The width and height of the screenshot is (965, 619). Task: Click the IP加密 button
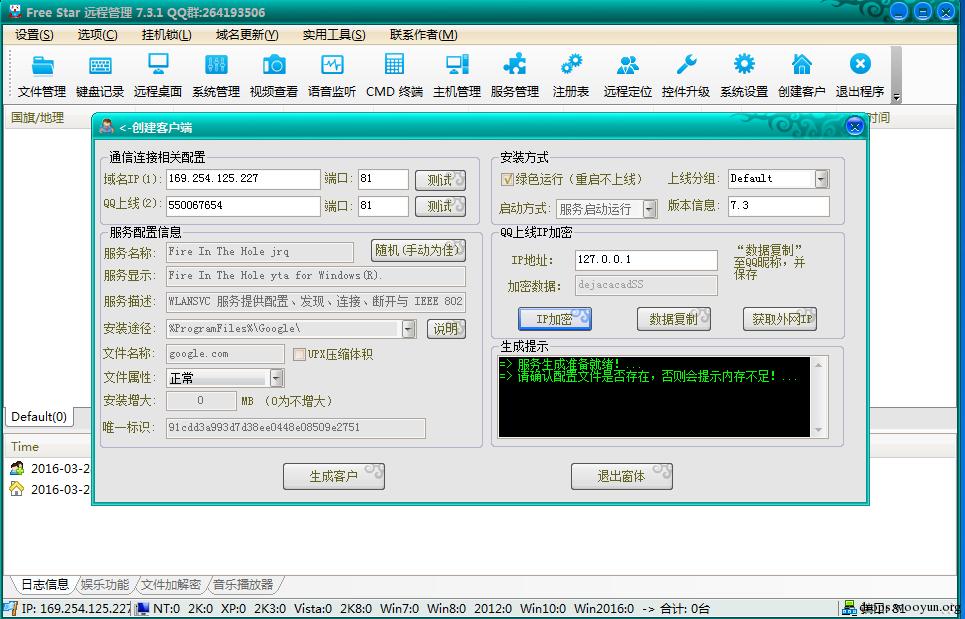(x=555, y=319)
